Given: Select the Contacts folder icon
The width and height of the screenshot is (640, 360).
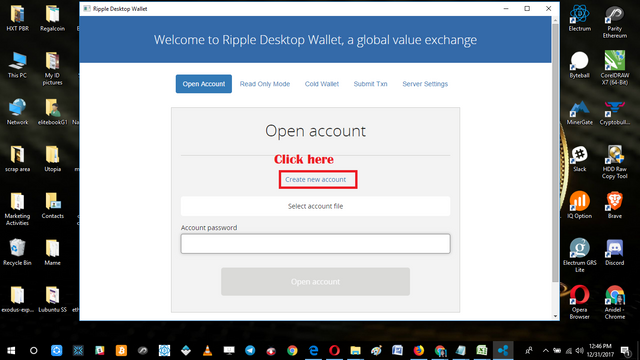Looking at the screenshot, I should 52,205.
